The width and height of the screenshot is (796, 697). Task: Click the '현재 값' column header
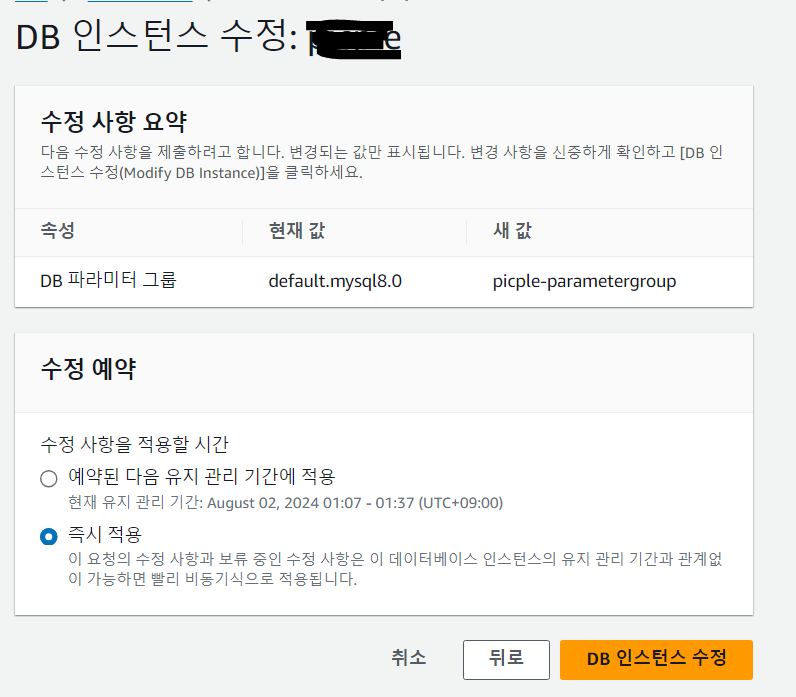pyautogui.click(x=296, y=231)
